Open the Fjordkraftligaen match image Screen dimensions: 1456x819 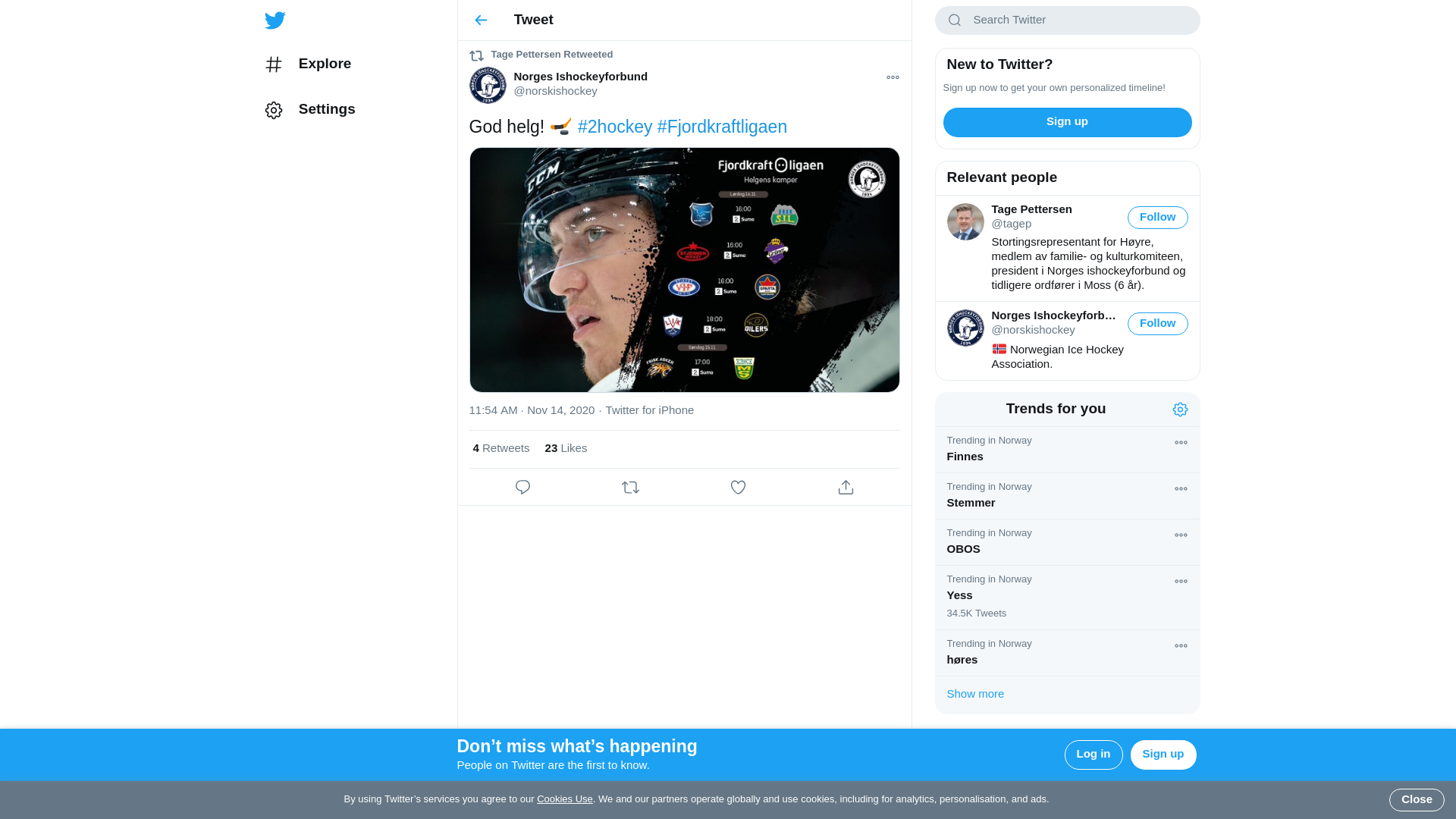pyautogui.click(x=684, y=270)
